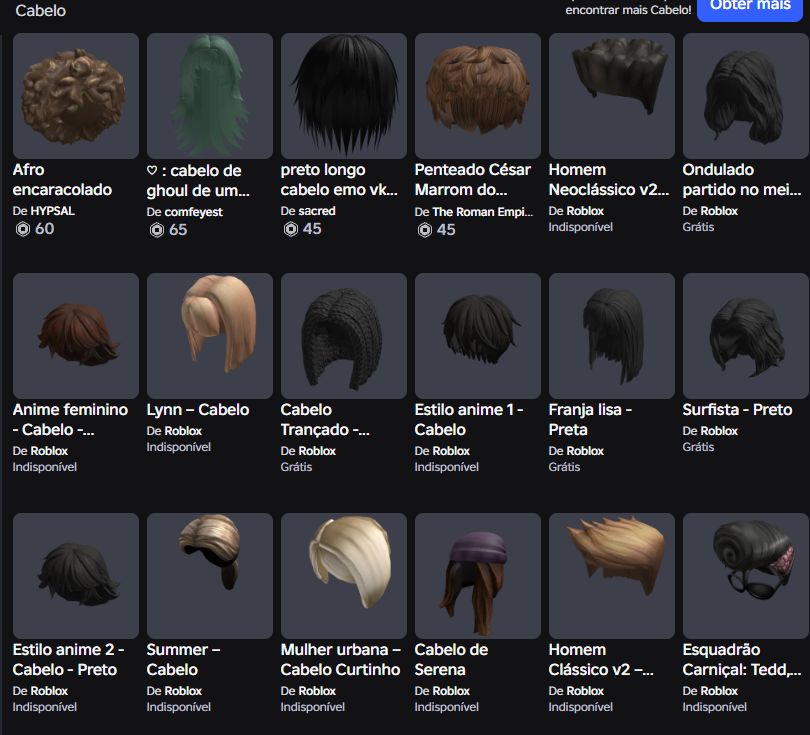Visit creator comfeyest's profile link

pyautogui.click(x=193, y=212)
